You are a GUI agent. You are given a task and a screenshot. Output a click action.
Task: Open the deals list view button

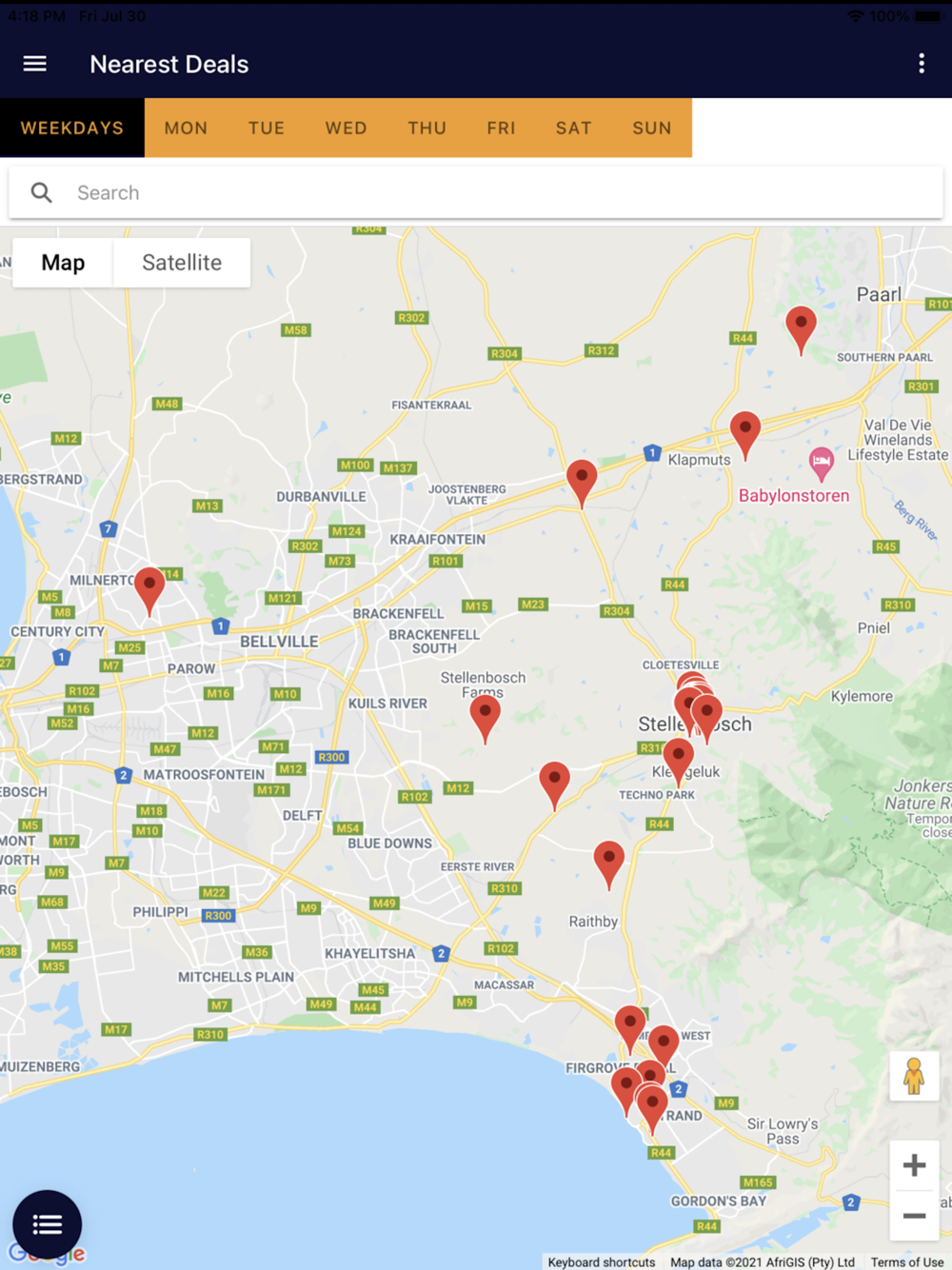[x=47, y=1224]
